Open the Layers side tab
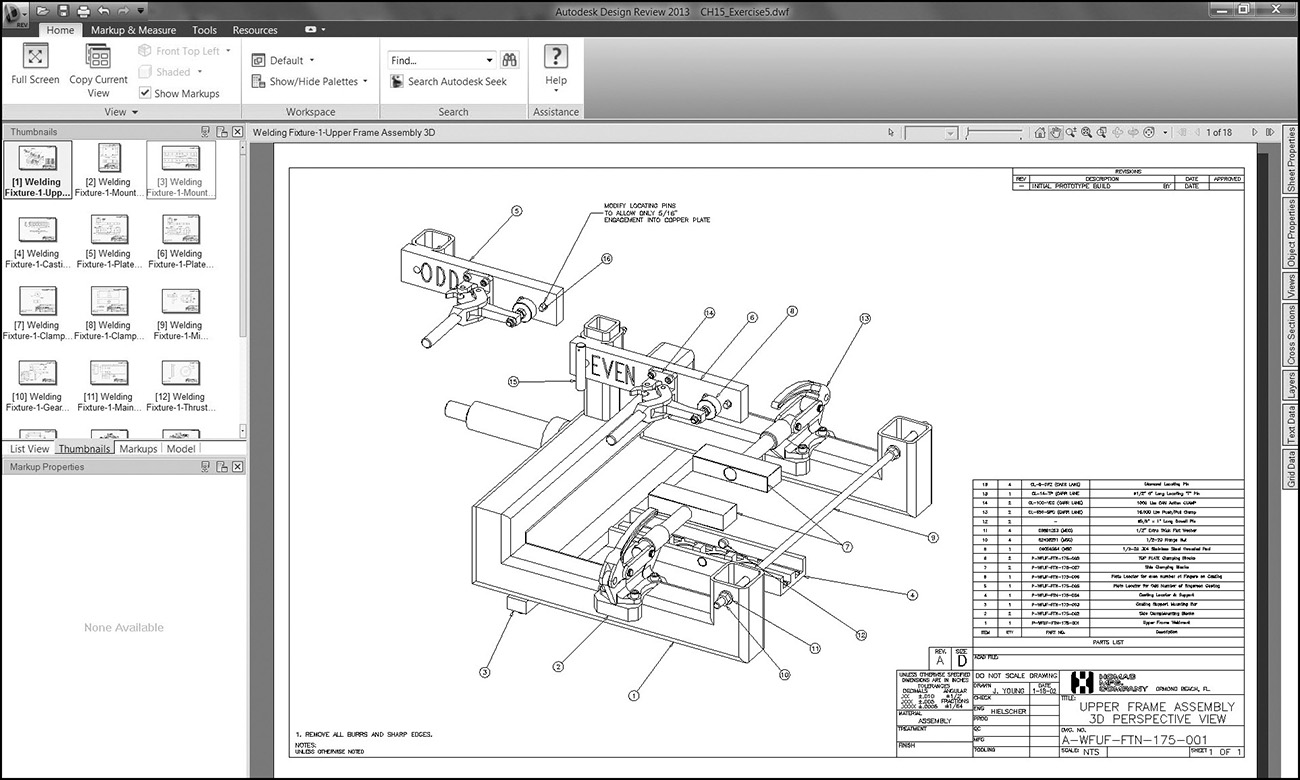The height and width of the screenshot is (780, 1300). click(x=1291, y=385)
